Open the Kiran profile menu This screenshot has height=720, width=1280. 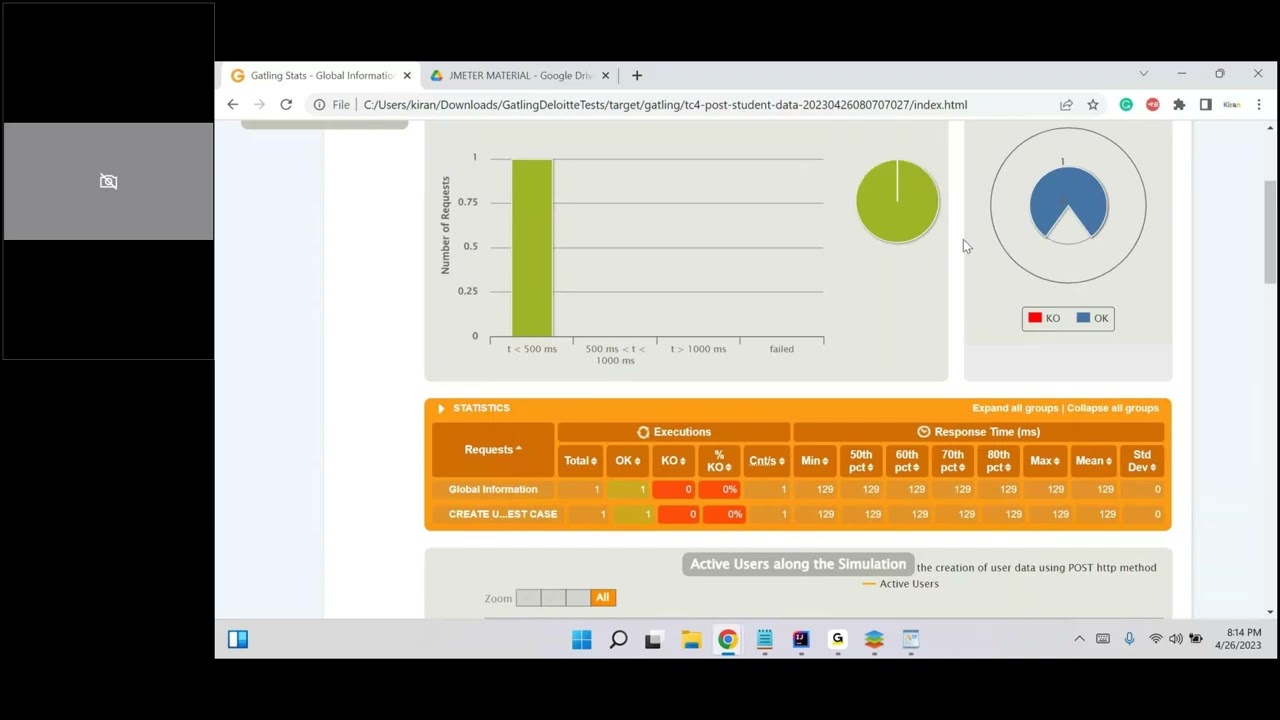1232,104
